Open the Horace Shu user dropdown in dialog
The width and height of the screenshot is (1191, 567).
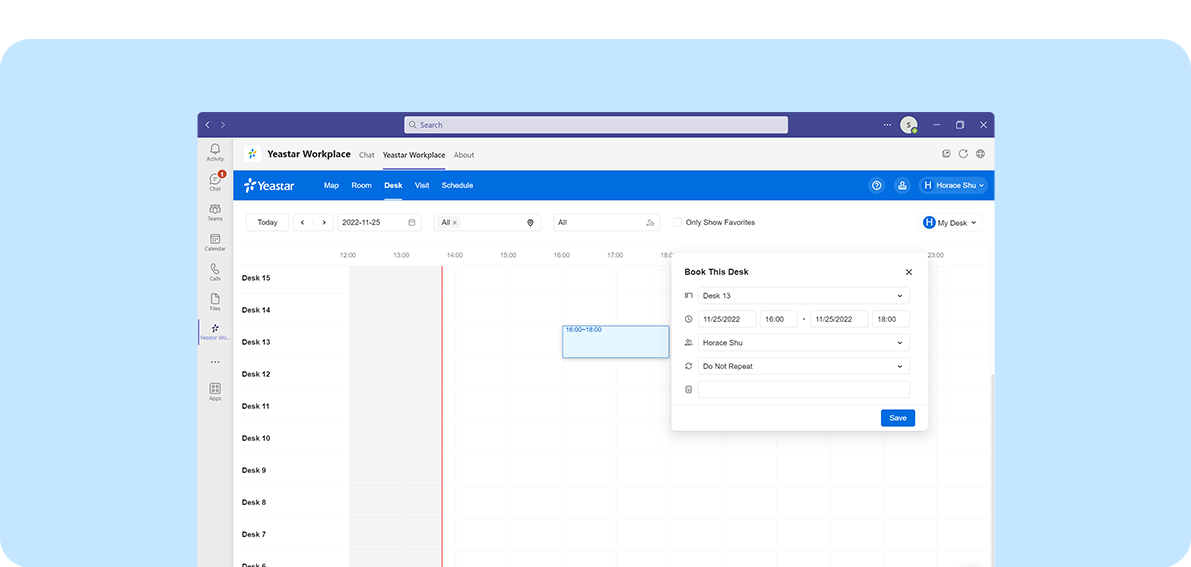point(804,343)
